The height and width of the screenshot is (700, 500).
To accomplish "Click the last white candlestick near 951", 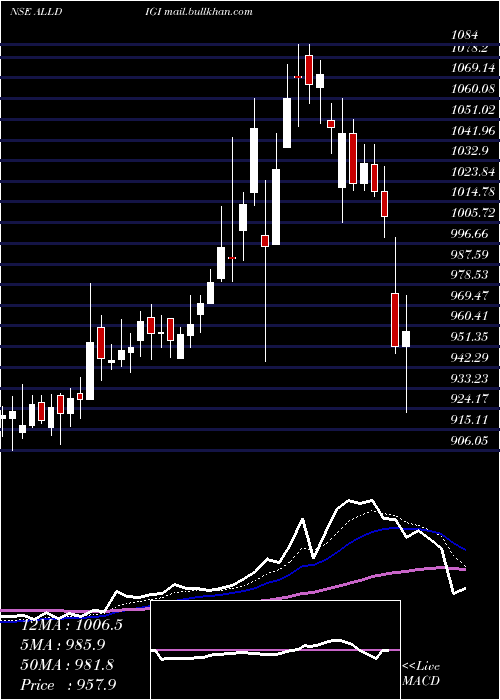I will click(406, 339).
